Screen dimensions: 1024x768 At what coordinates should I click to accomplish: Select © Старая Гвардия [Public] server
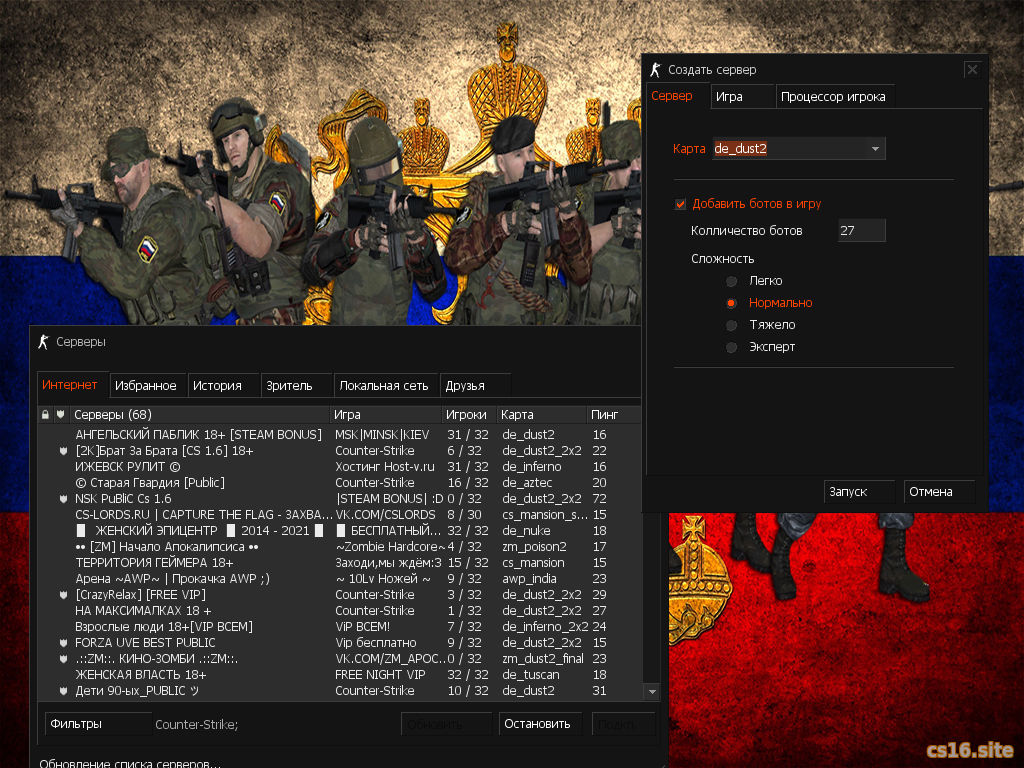pos(340,483)
